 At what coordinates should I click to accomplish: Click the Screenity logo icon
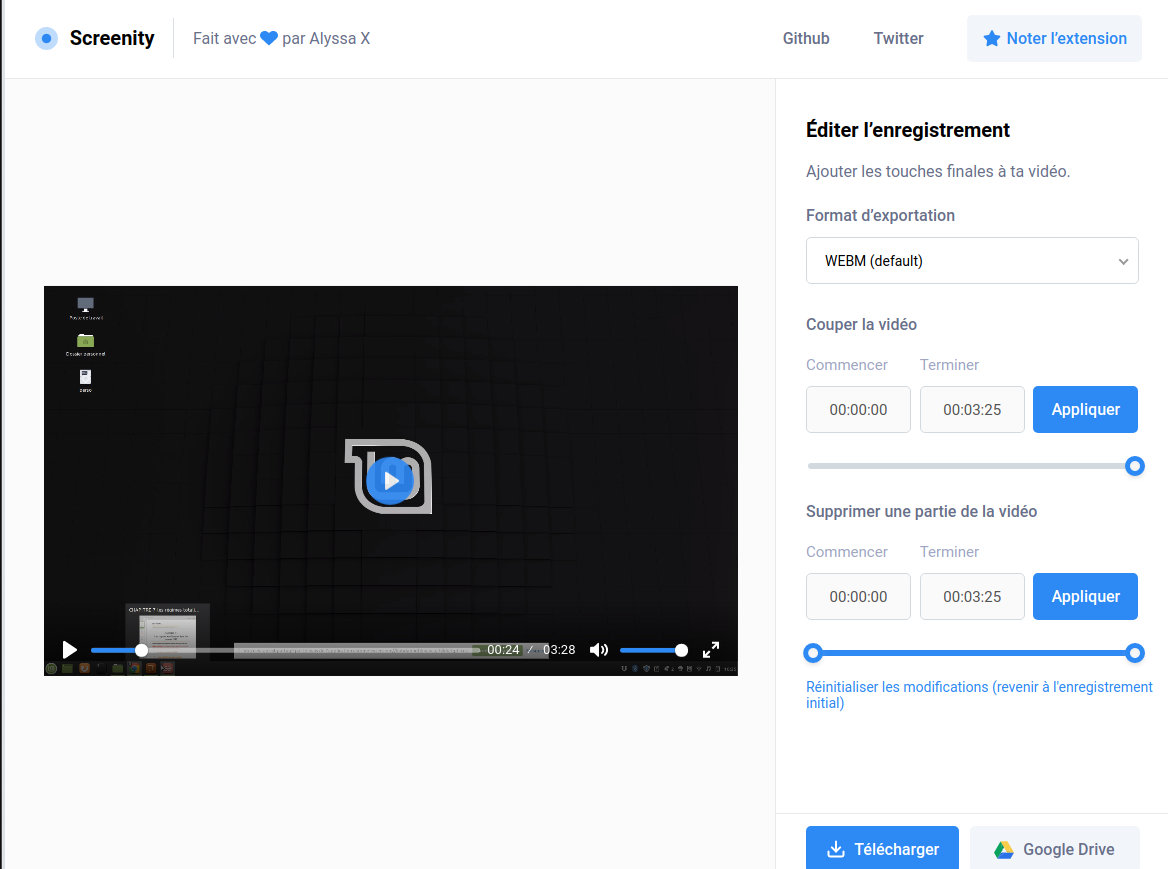click(x=46, y=38)
